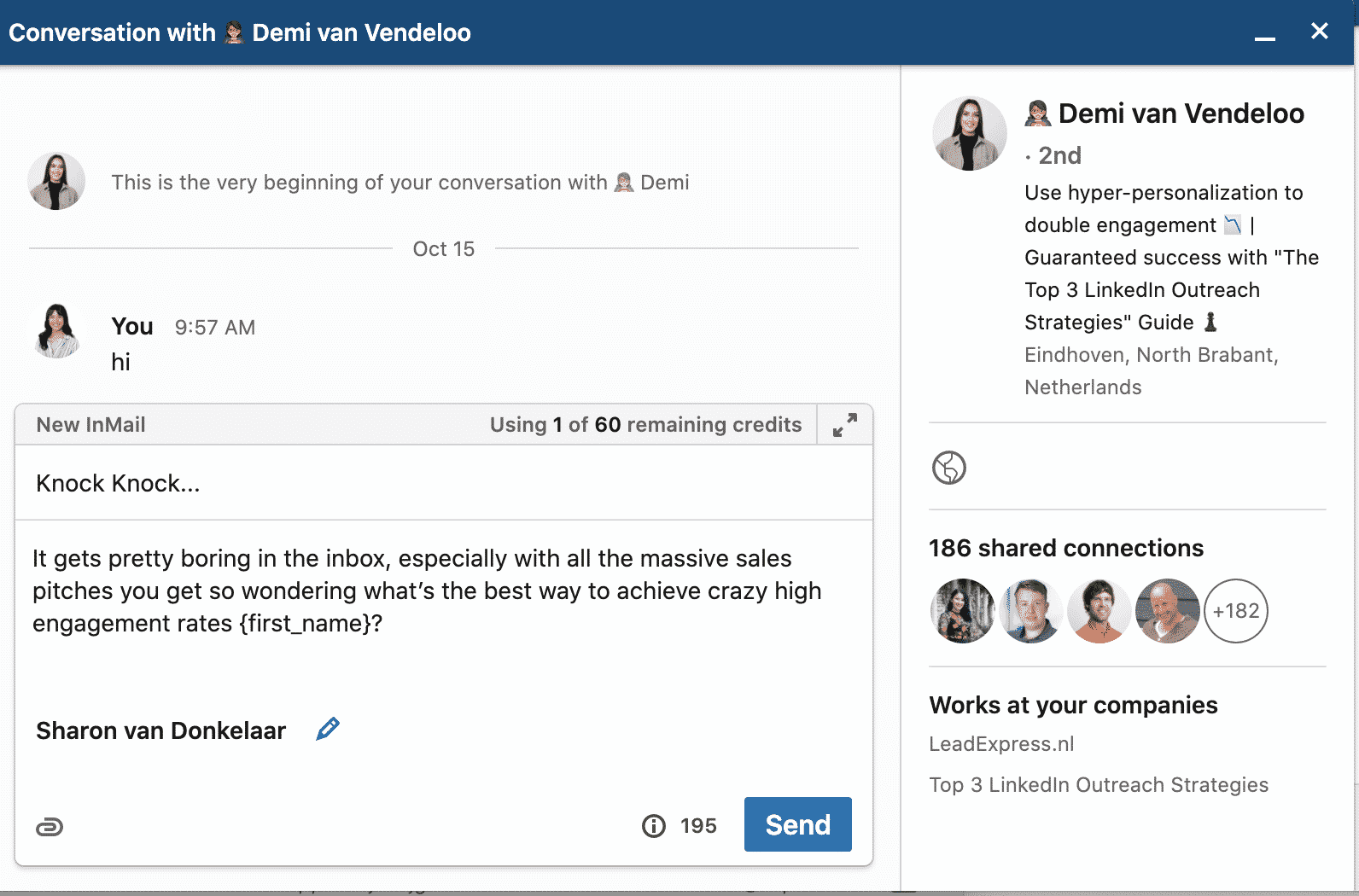Click your avatar next to the hi message
This screenshot has height=896, width=1359.
56,332
